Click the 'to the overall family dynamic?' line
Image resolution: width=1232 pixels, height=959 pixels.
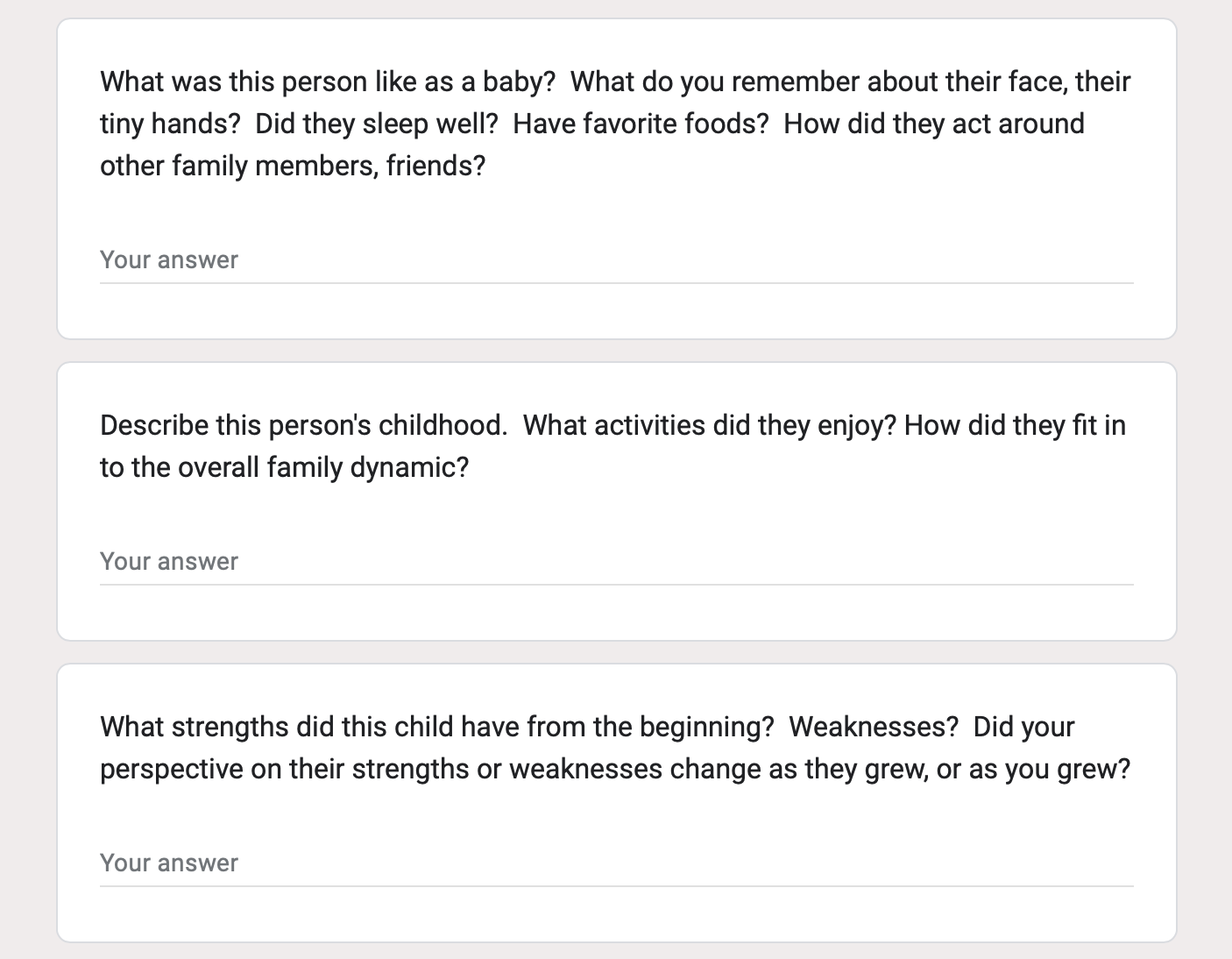pyautogui.click(x=285, y=467)
